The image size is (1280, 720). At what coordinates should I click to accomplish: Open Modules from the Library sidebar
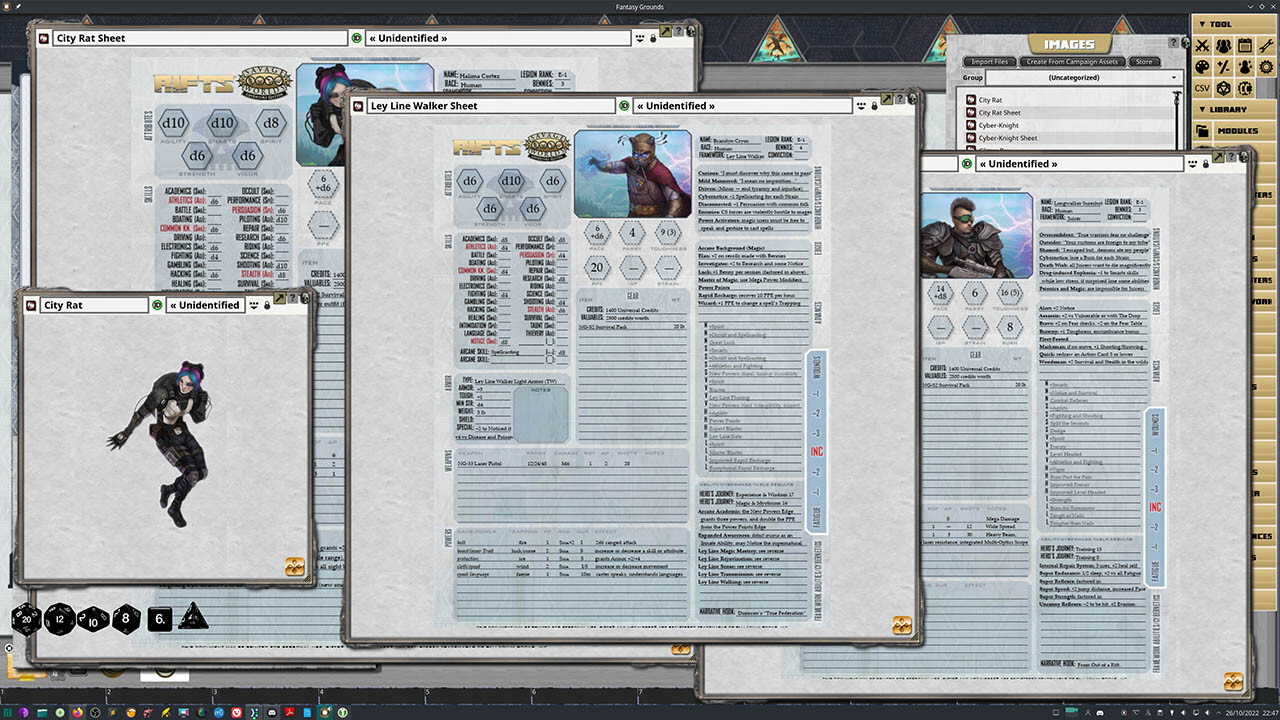coord(1238,129)
